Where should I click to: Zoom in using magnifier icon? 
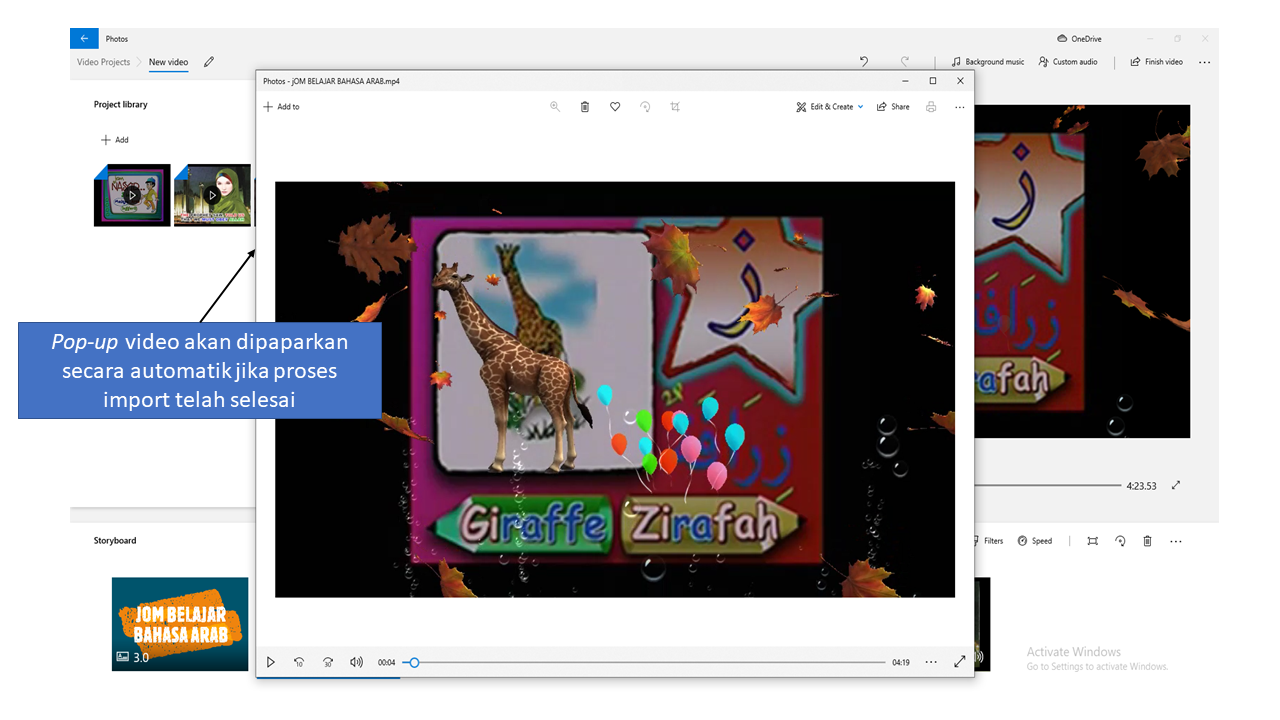tap(555, 107)
